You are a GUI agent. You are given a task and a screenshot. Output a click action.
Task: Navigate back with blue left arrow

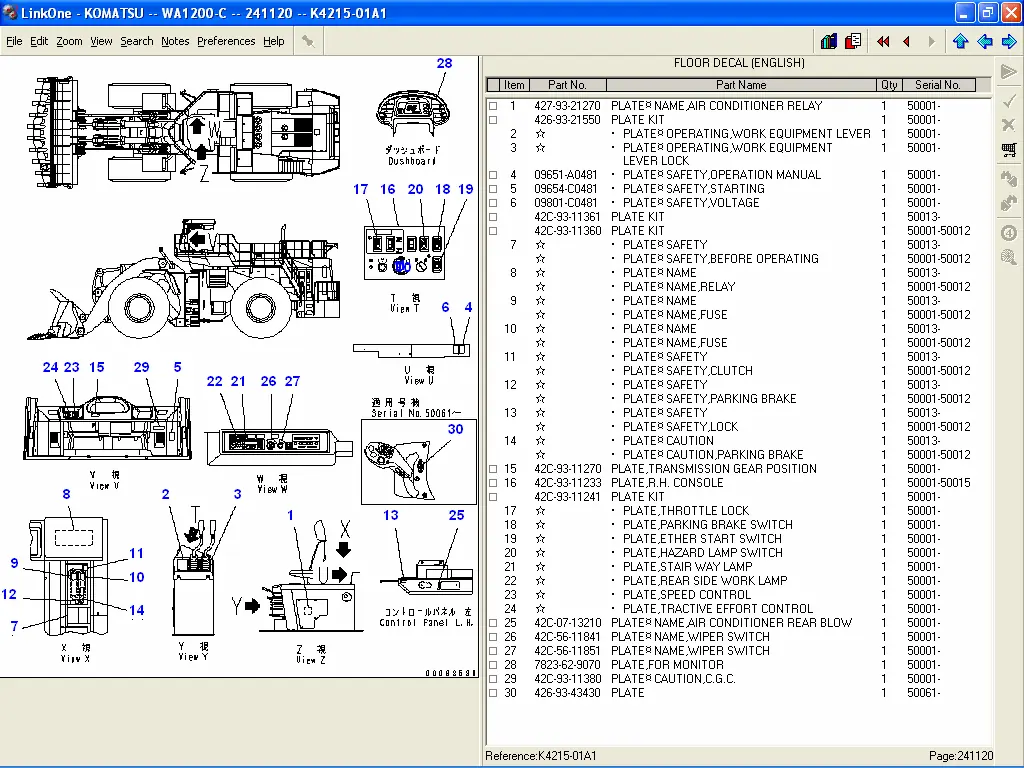[x=985, y=42]
